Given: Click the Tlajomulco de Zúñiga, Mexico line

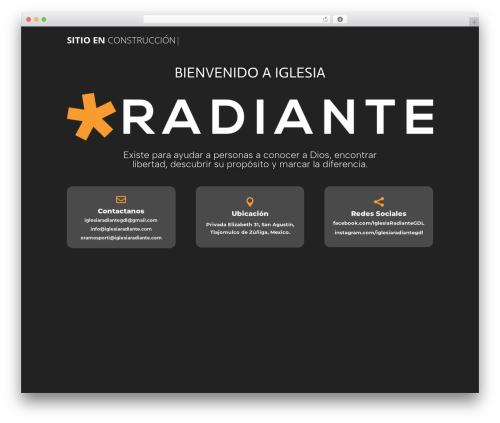Looking at the screenshot, I should click(x=250, y=232).
